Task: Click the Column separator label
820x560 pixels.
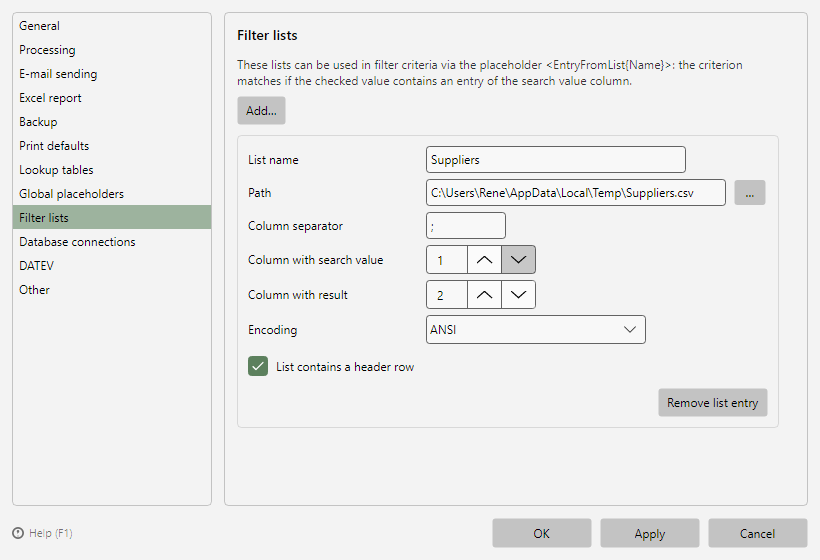Action: pyautogui.click(x=295, y=225)
